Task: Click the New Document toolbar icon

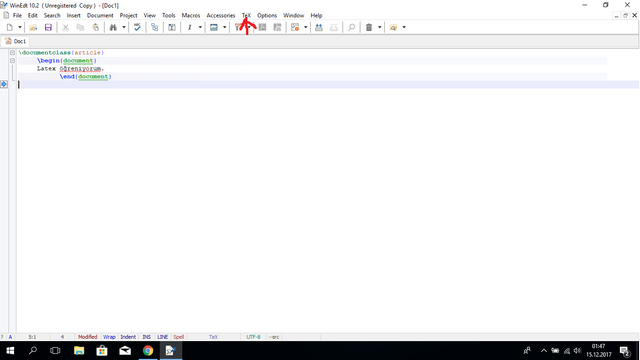Action: tap(9, 27)
